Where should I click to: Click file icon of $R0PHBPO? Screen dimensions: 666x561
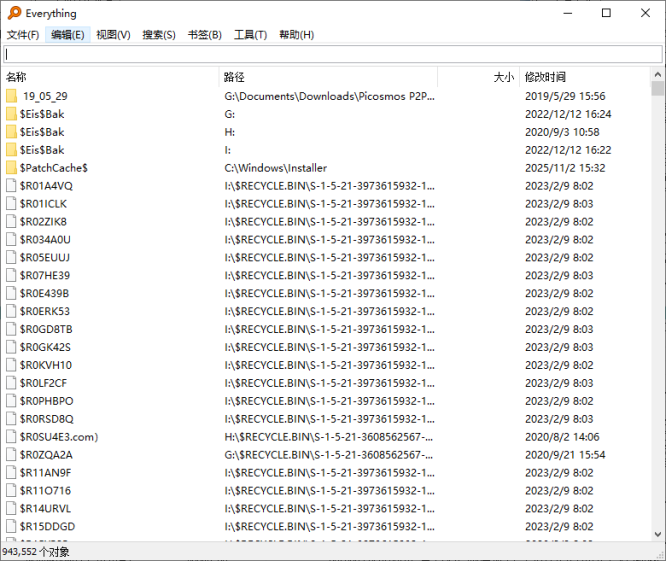pos(11,401)
